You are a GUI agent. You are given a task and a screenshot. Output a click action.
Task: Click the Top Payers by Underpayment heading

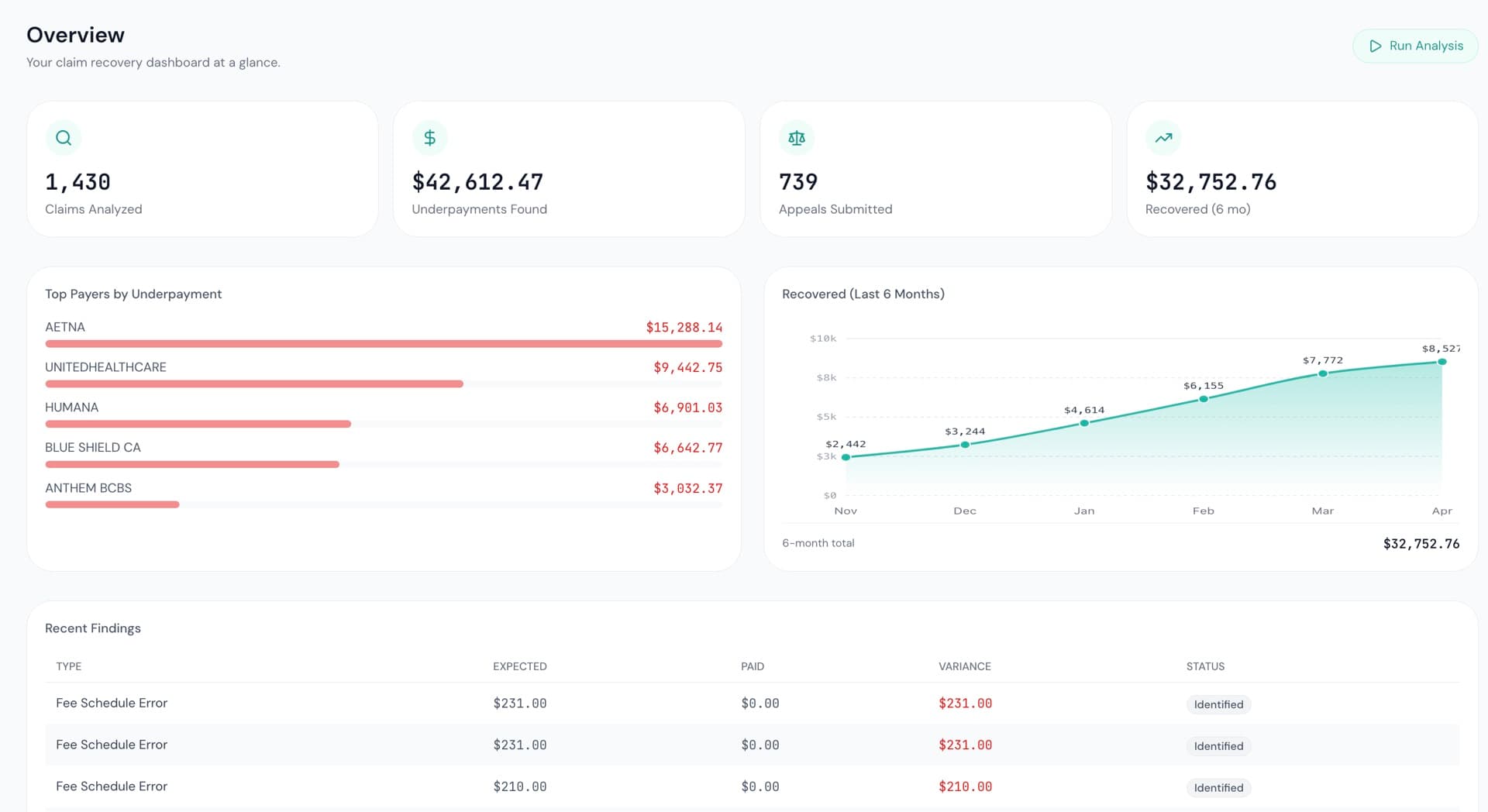pyautogui.click(x=133, y=294)
